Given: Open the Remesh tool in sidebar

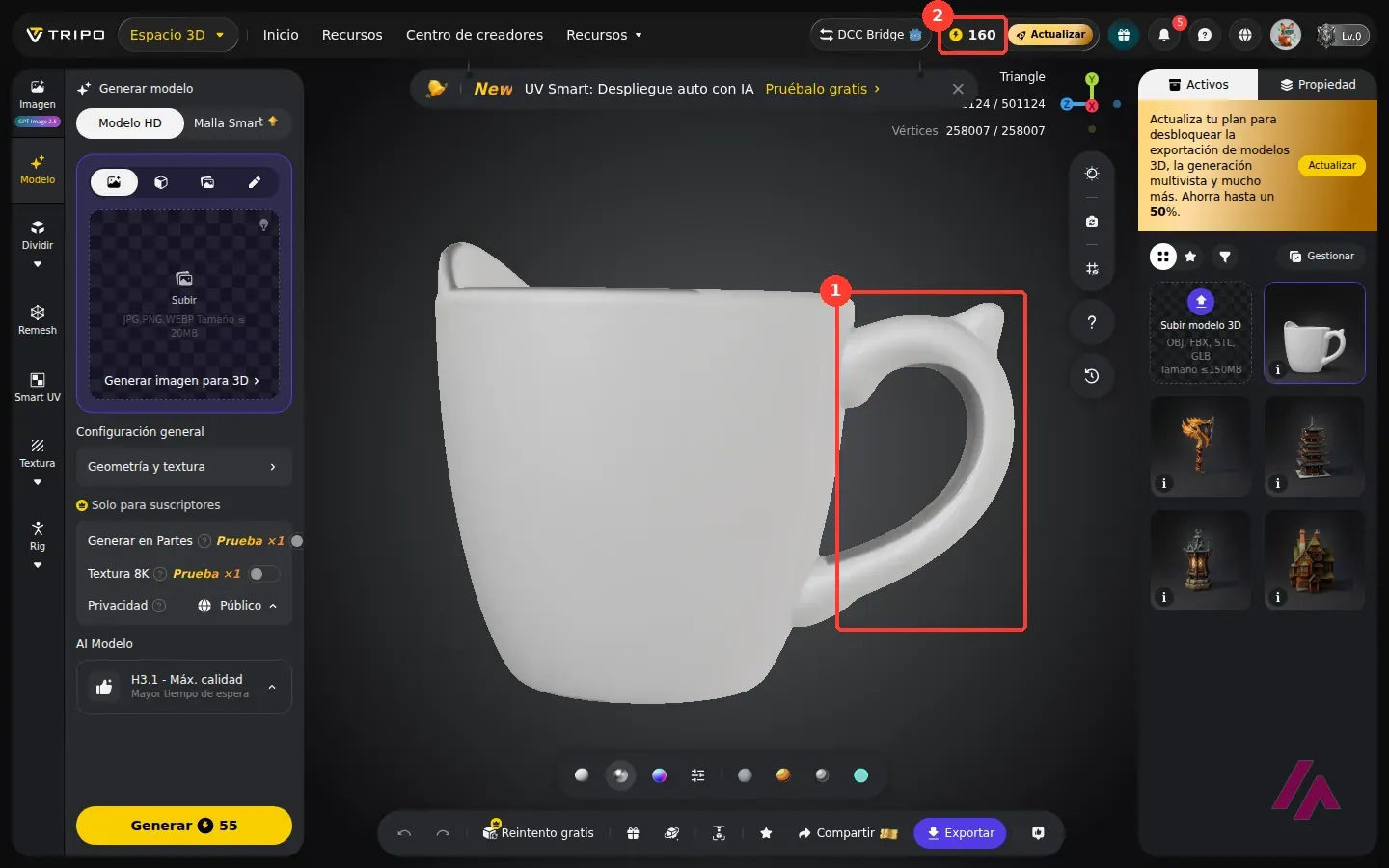Looking at the screenshot, I should click(38, 319).
